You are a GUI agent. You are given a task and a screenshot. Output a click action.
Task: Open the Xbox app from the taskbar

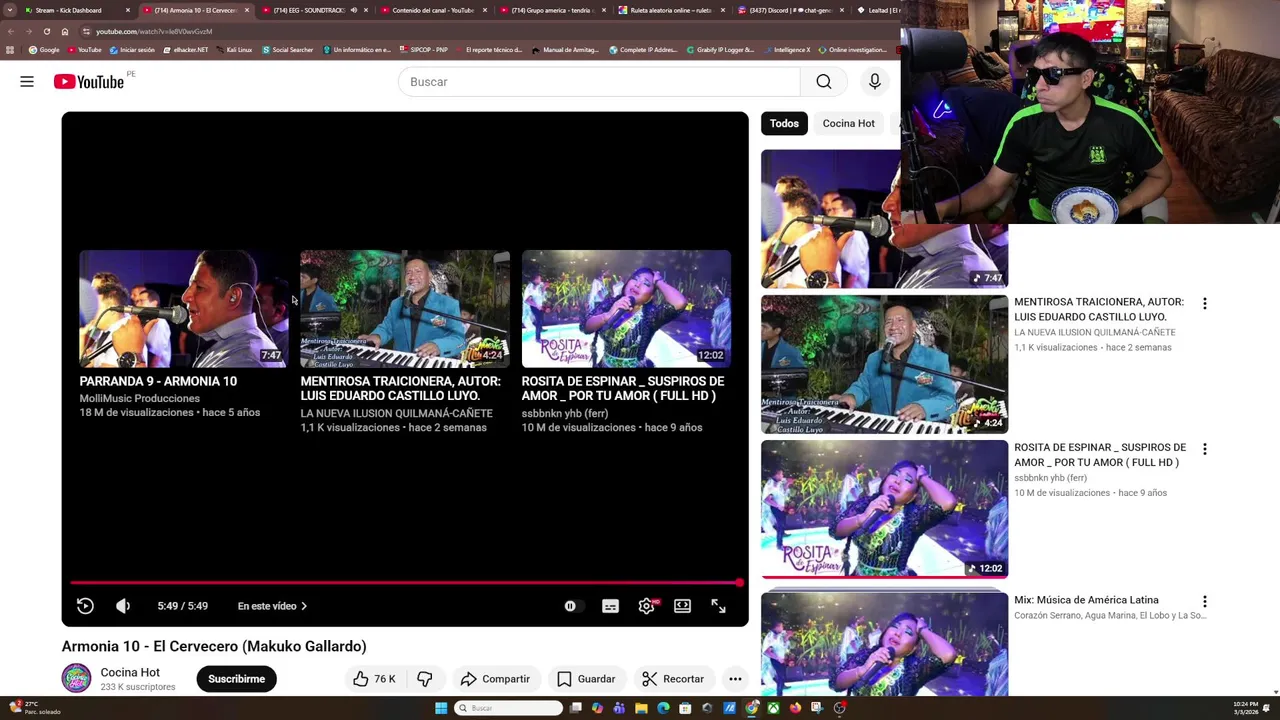(773, 708)
